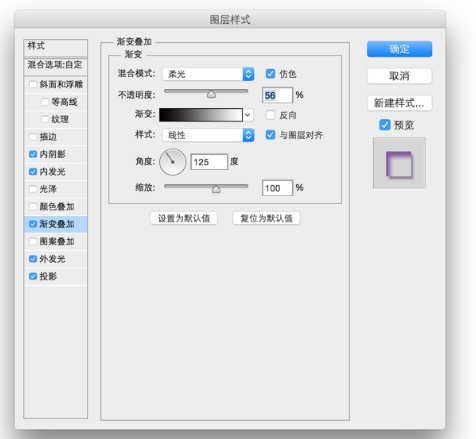Screen dimensions: 476x439
Task: Click the 取消 cancel button
Action: 399,76
